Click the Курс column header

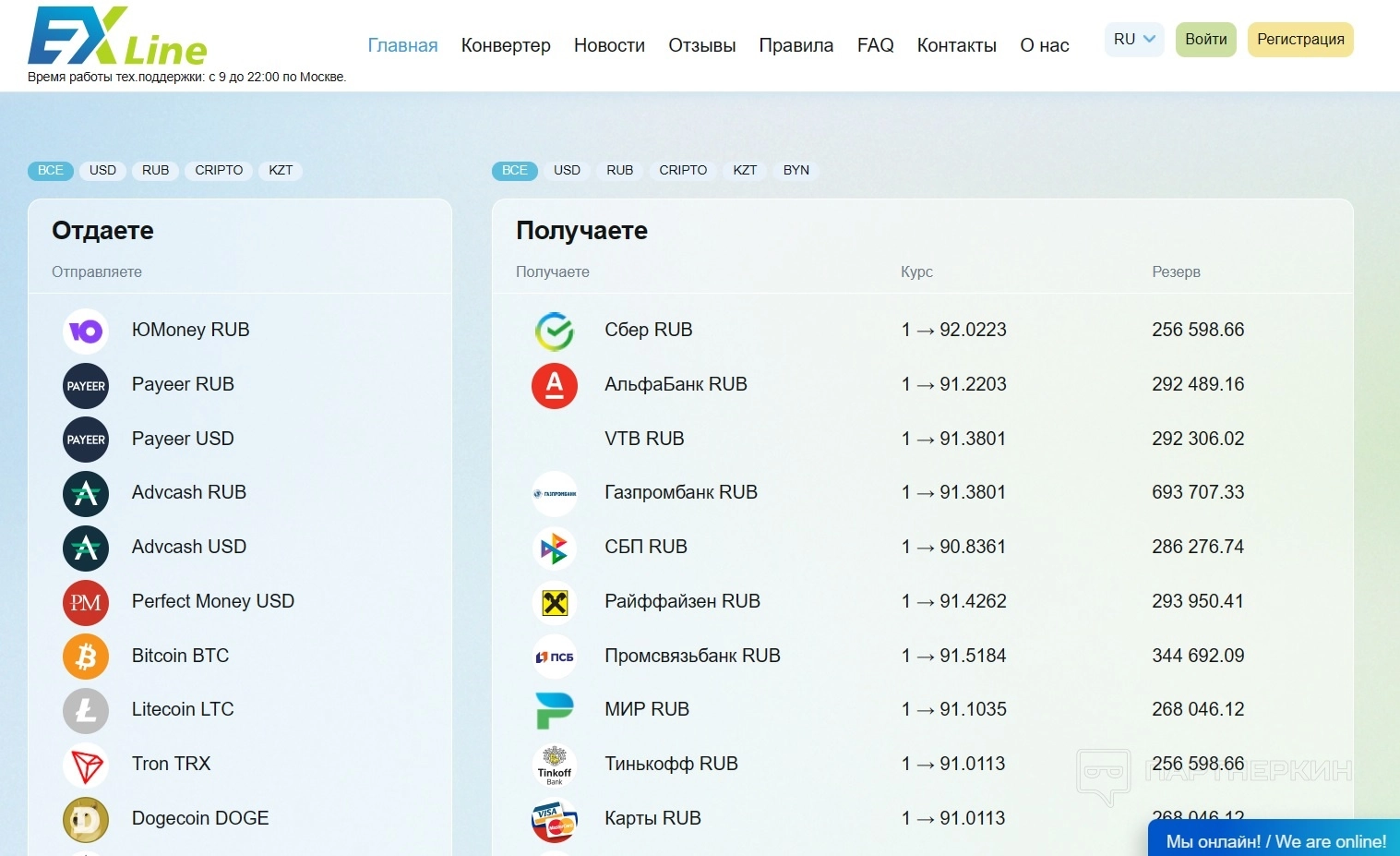(916, 271)
